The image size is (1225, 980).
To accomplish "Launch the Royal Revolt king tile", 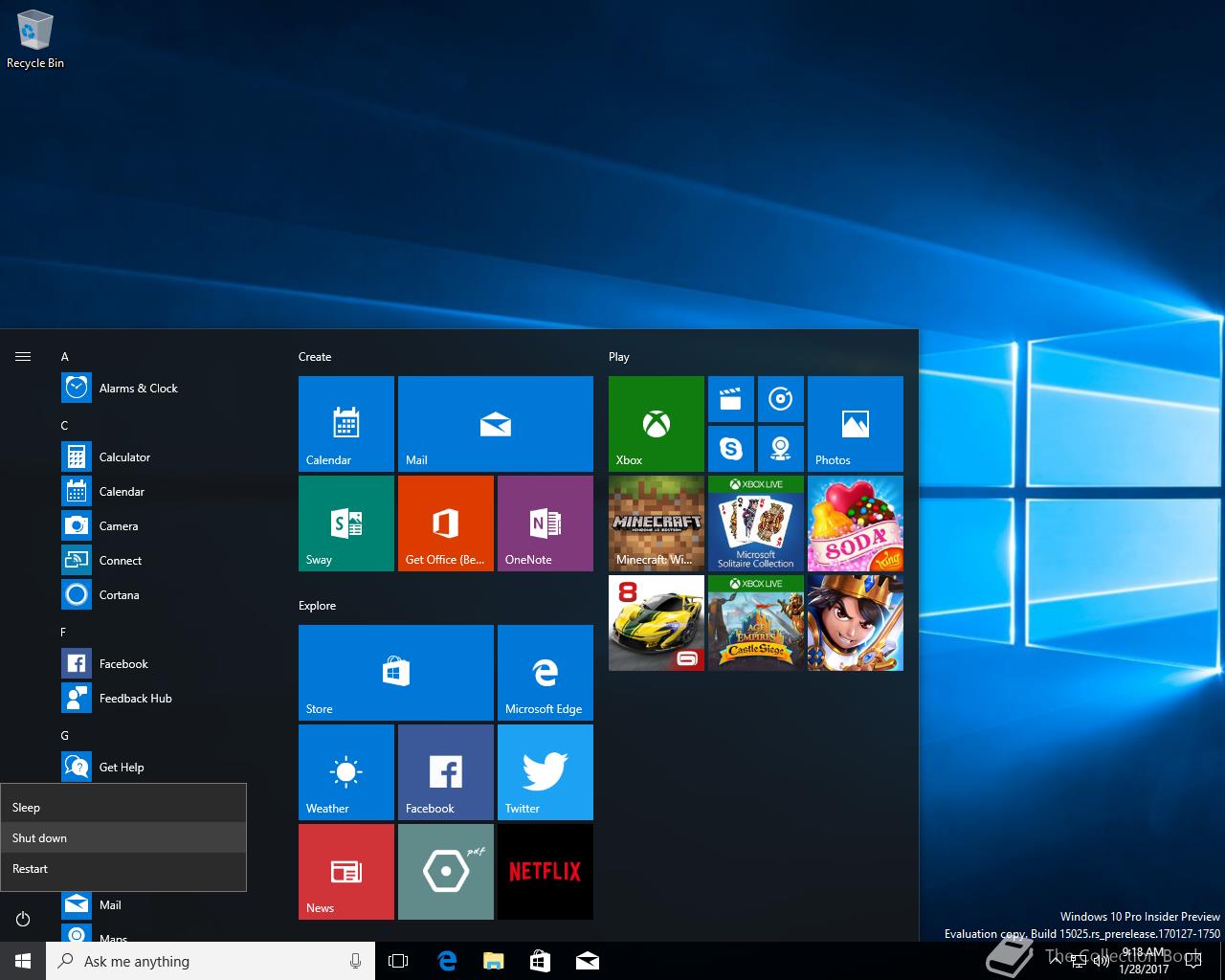I will point(856,623).
